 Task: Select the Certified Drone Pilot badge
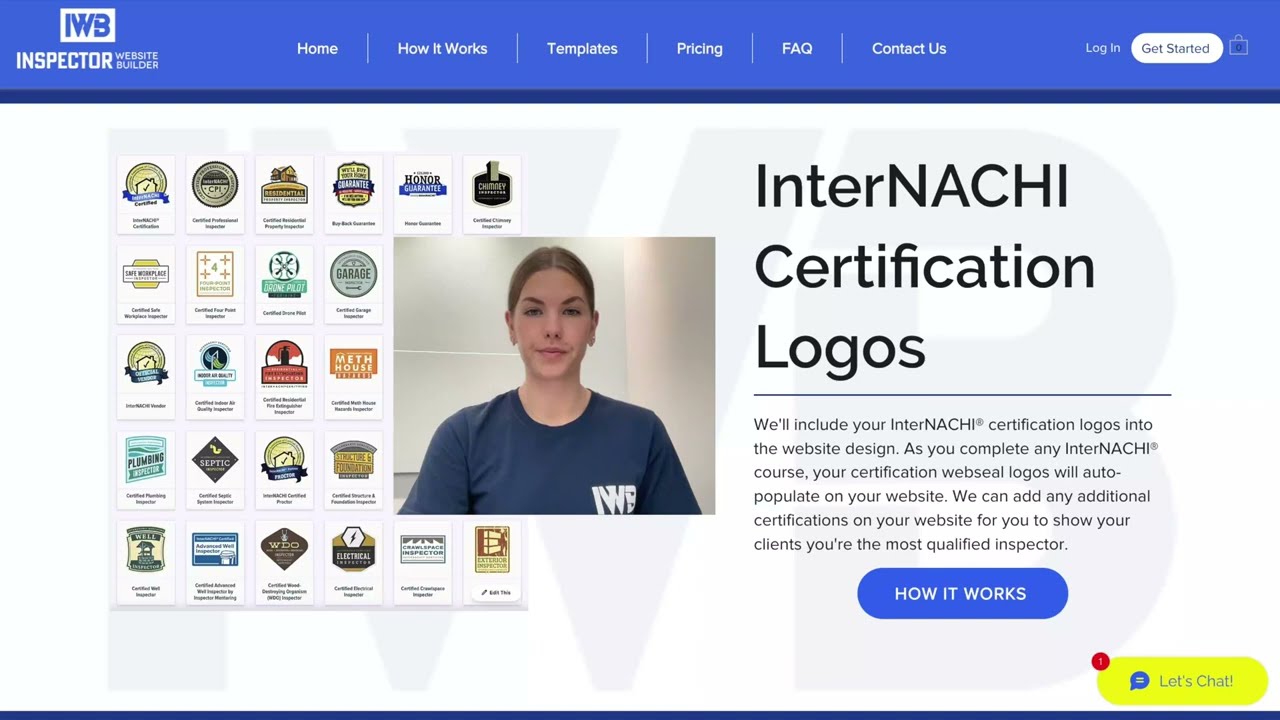[284, 284]
